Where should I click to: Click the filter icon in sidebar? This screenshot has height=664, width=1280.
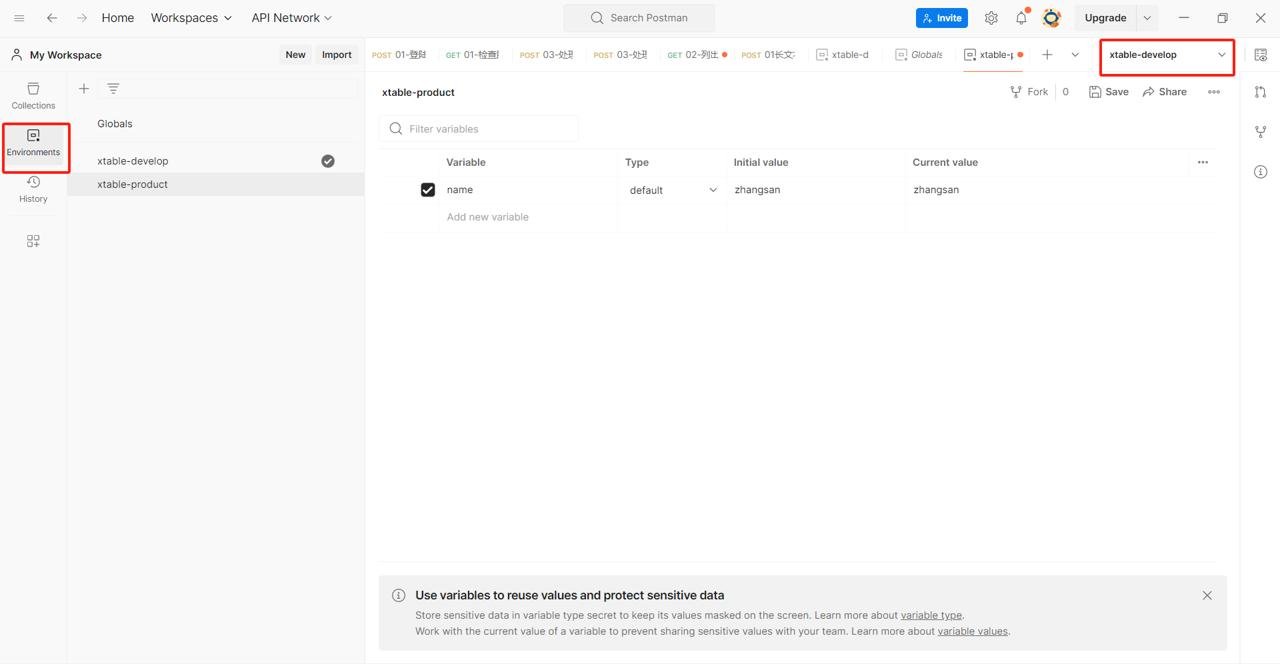(x=113, y=89)
